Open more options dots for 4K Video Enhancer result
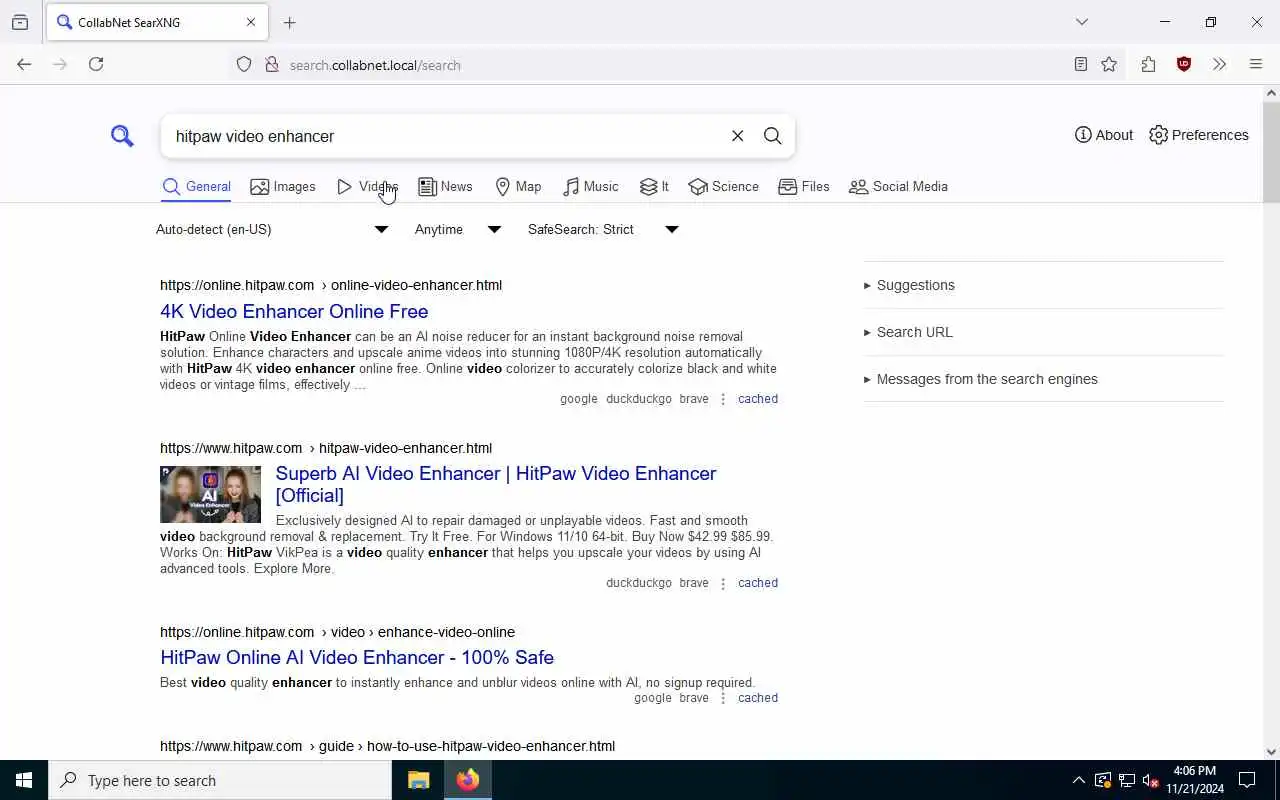This screenshot has width=1280, height=800. tap(723, 399)
